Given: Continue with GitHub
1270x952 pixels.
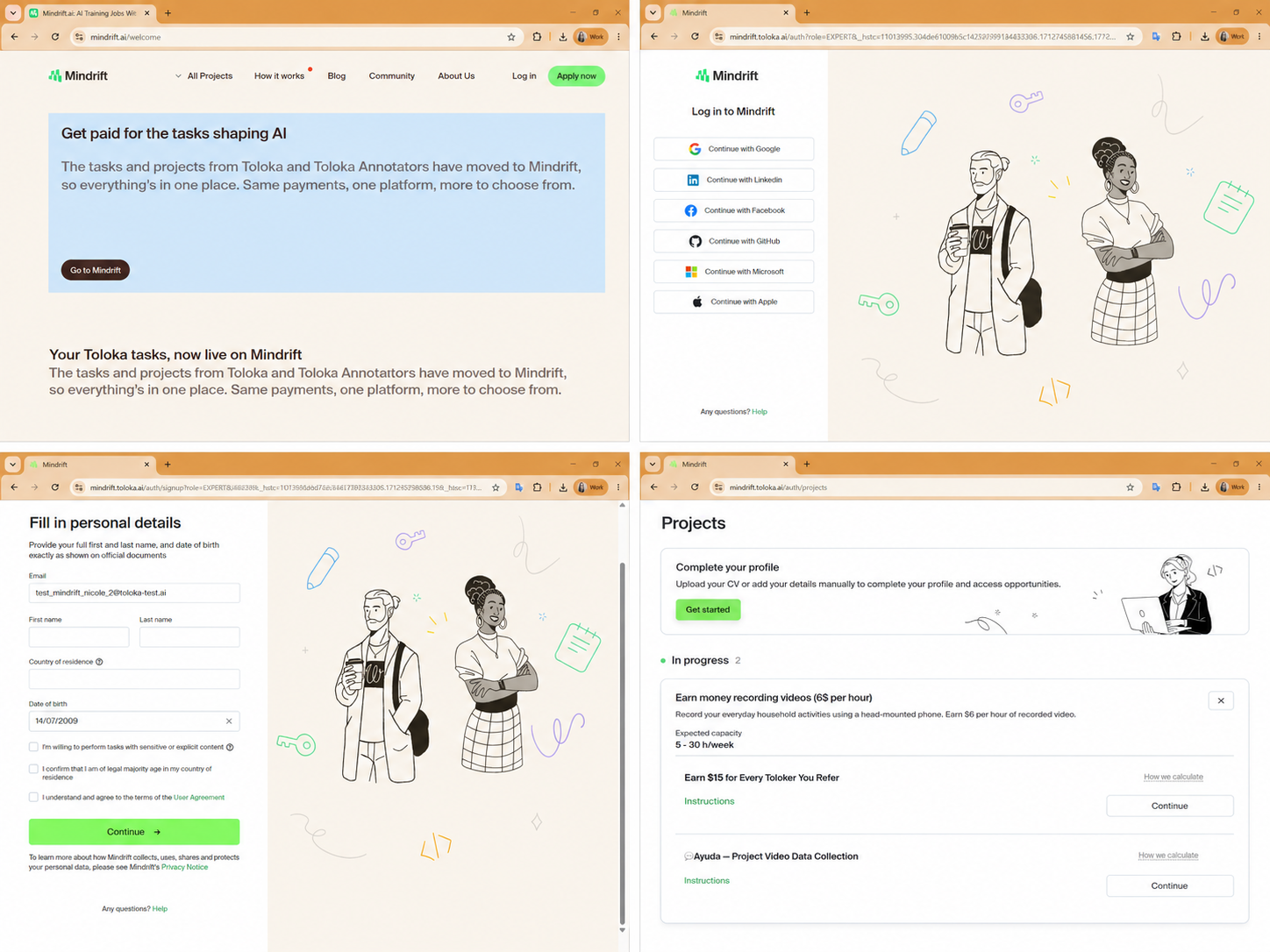Looking at the screenshot, I should click(734, 241).
